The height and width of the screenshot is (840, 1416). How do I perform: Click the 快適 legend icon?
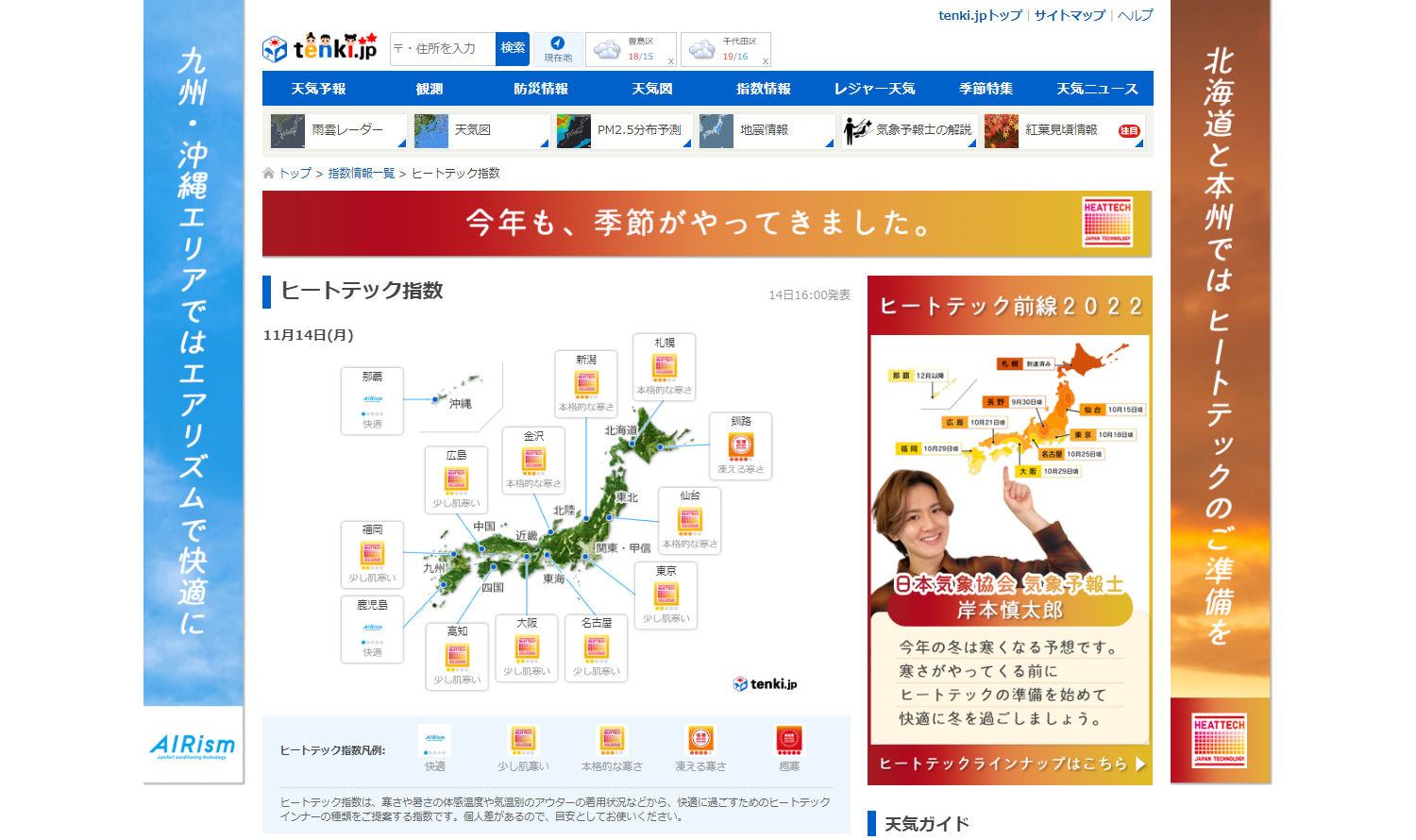coord(434,740)
